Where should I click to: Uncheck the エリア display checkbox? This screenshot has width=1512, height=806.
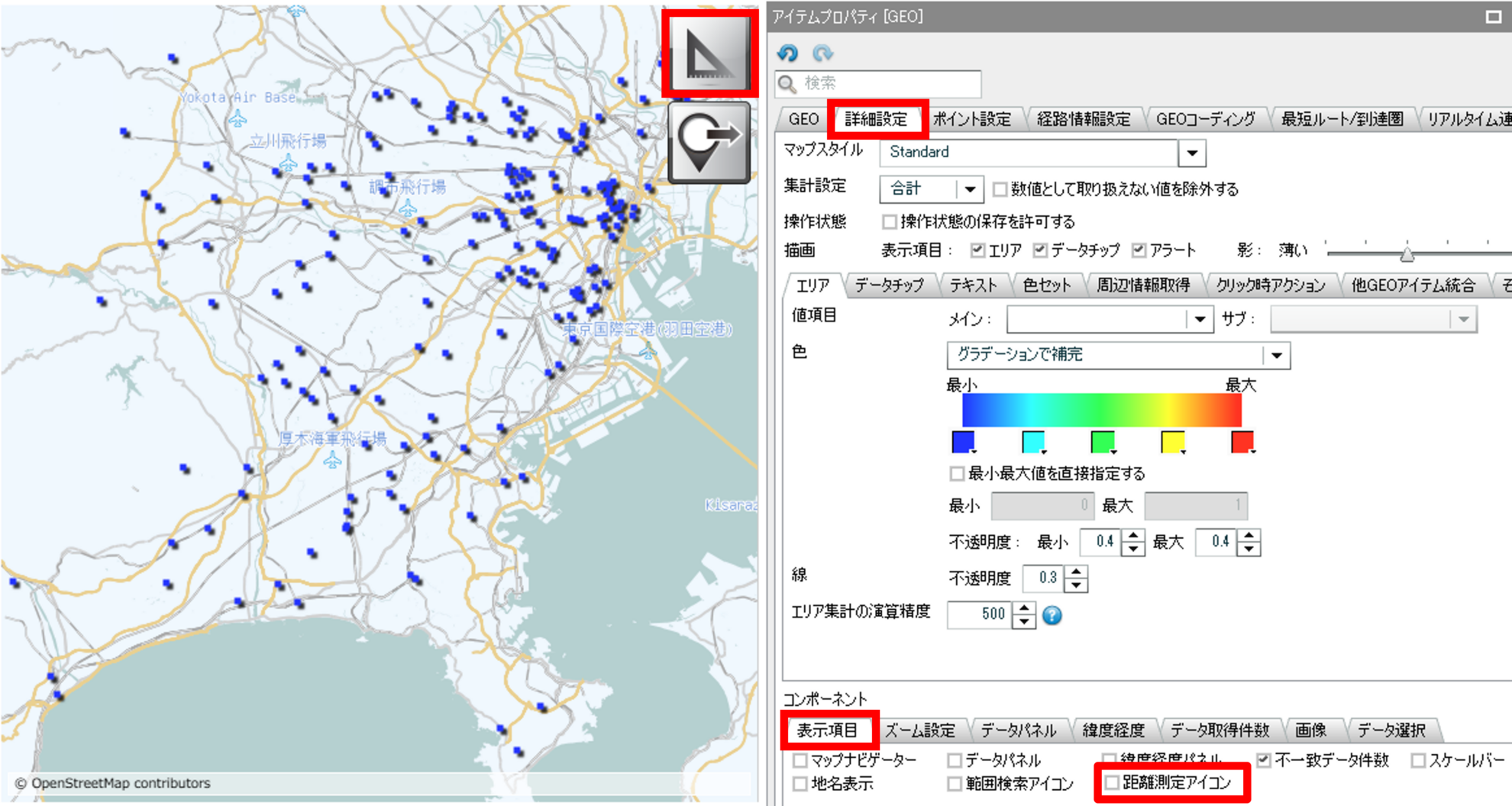977,250
